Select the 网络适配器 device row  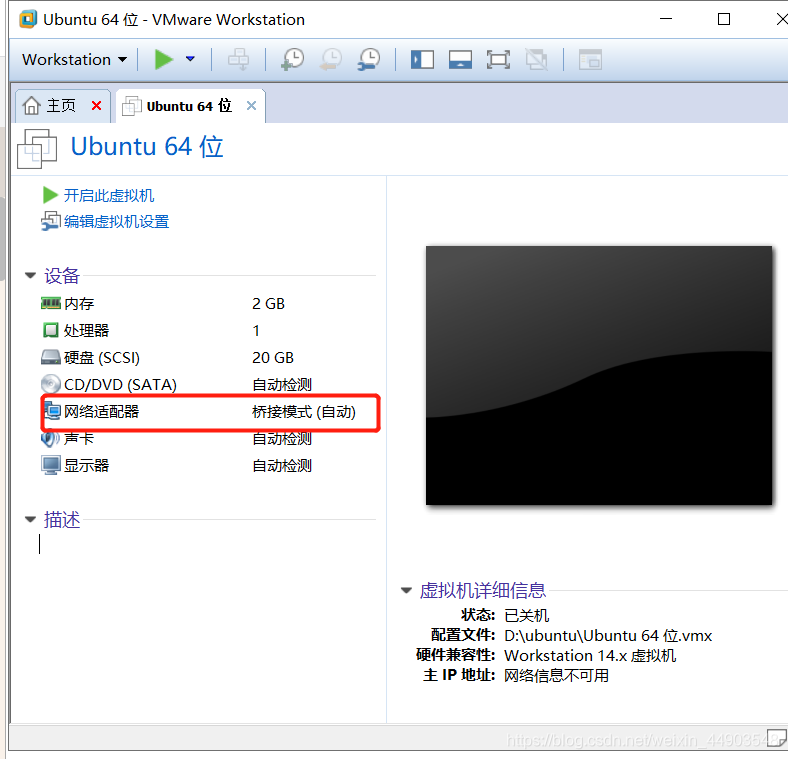pos(208,412)
